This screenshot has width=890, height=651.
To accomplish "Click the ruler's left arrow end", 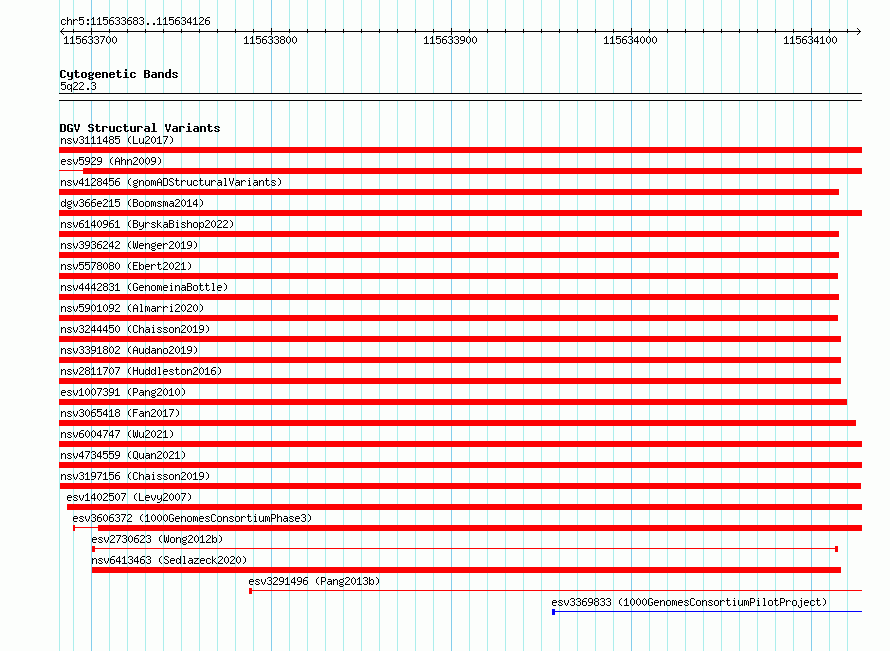I will [62, 32].
